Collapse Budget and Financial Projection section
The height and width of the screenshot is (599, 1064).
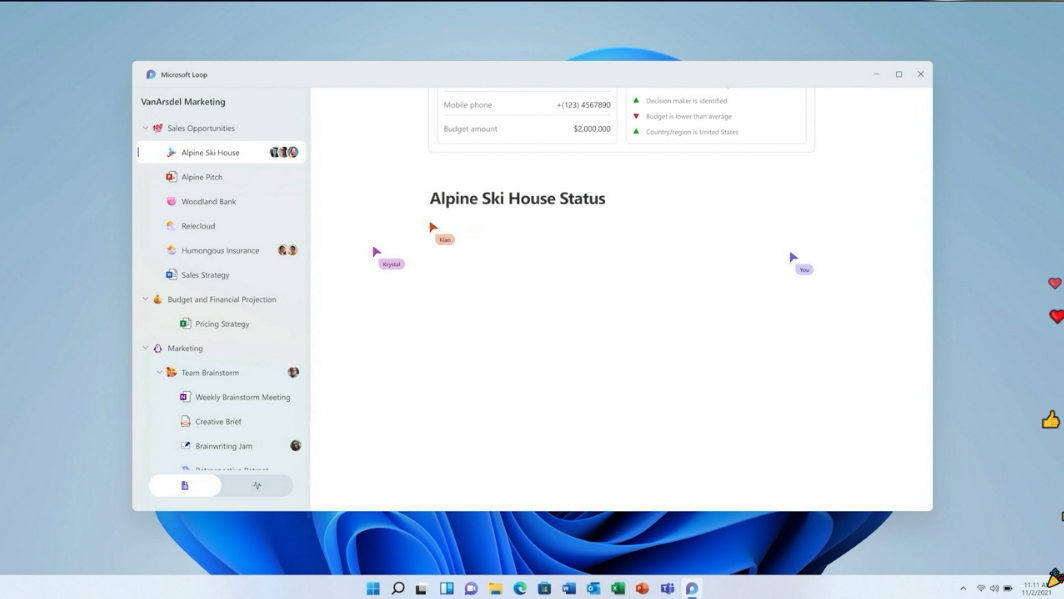click(145, 298)
